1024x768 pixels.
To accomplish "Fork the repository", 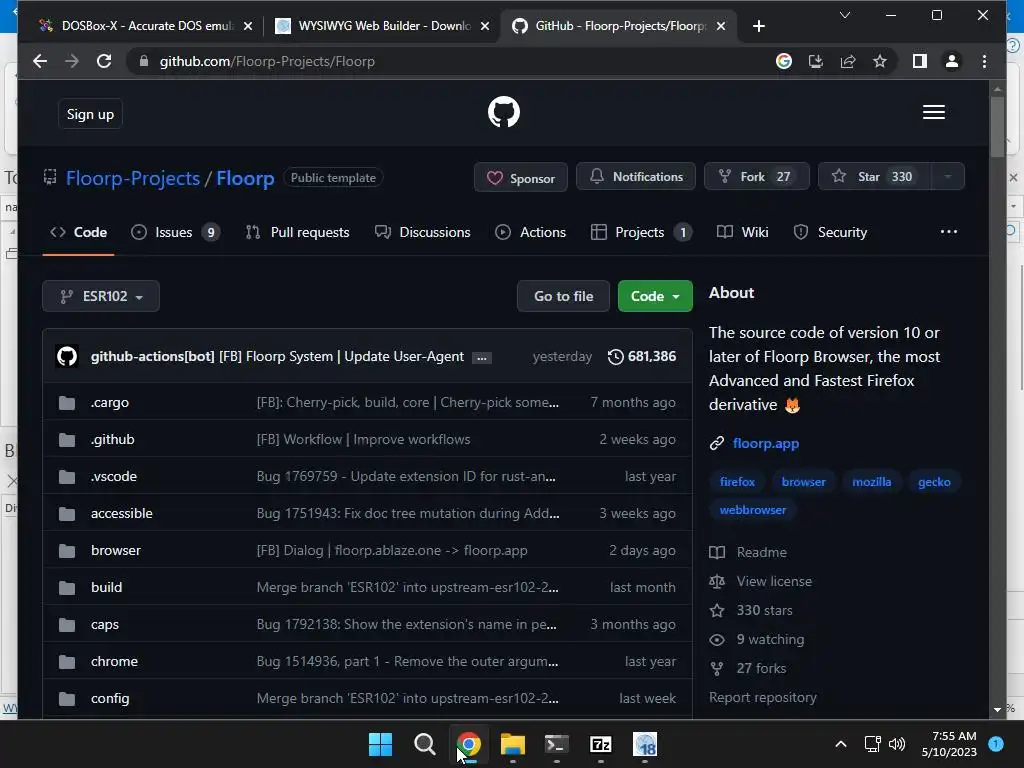I will tap(756, 176).
